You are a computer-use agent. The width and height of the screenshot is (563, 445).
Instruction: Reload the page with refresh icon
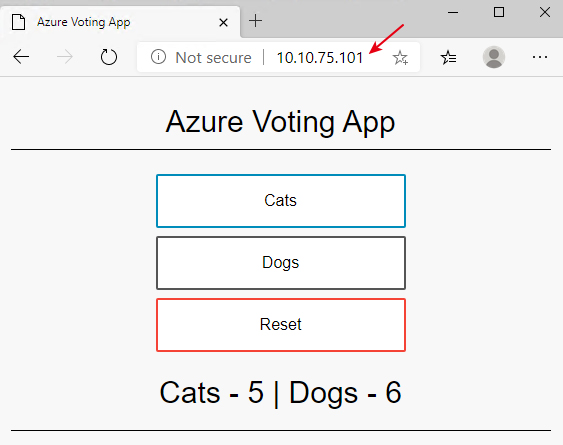108,57
